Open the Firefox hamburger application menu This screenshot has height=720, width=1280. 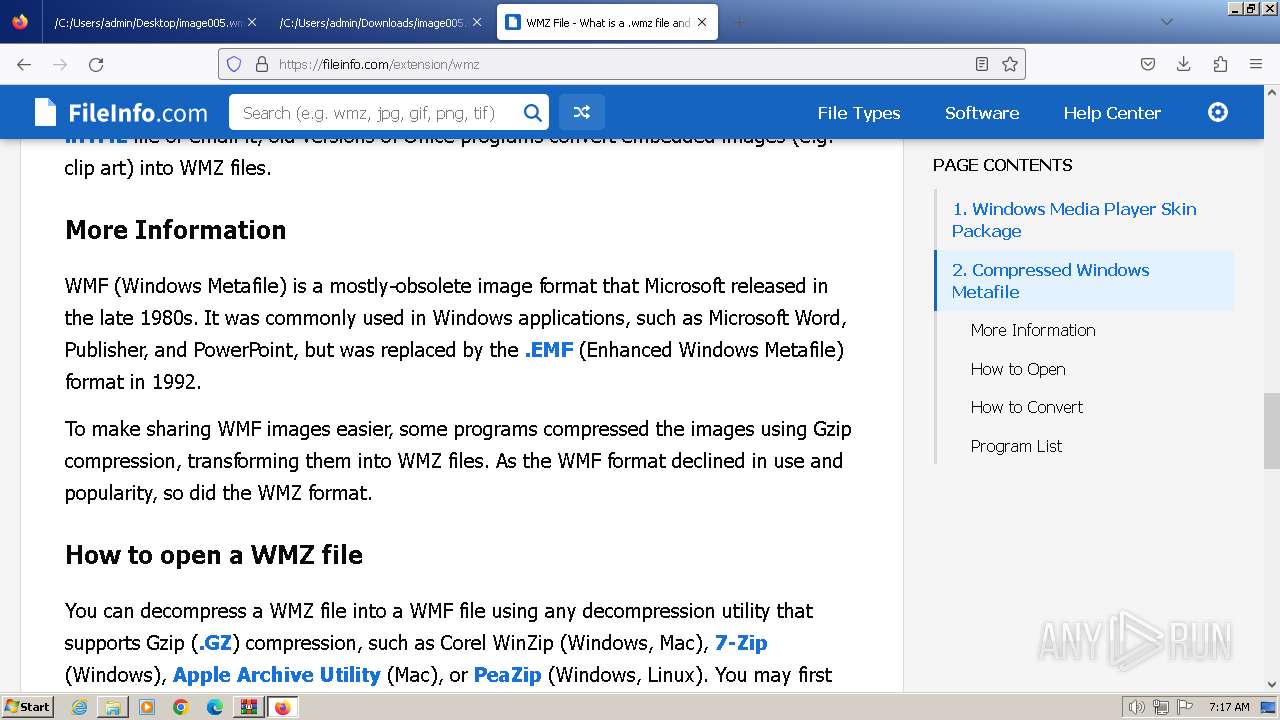pos(1256,64)
